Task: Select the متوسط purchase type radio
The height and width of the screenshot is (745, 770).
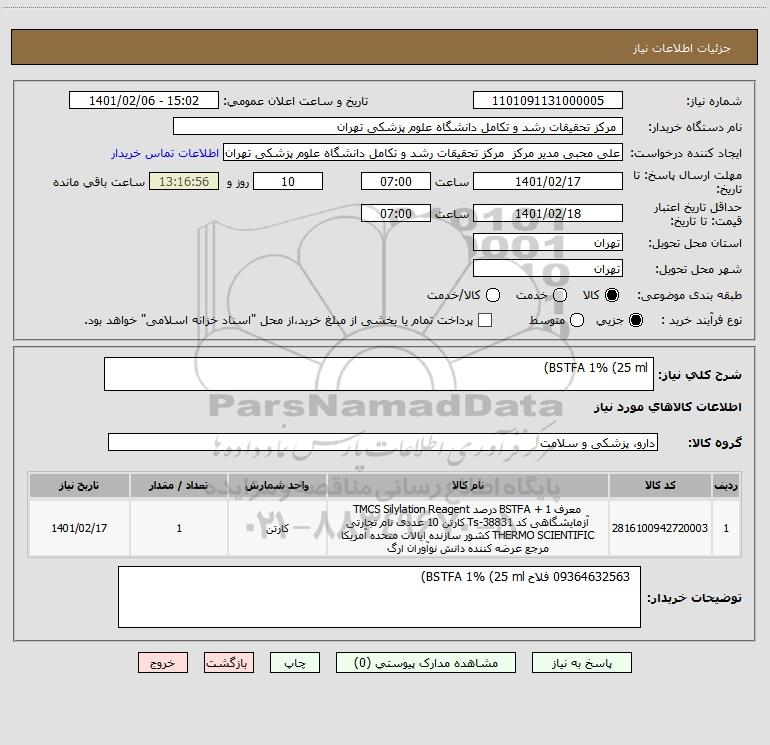Action: pyautogui.click(x=577, y=320)
